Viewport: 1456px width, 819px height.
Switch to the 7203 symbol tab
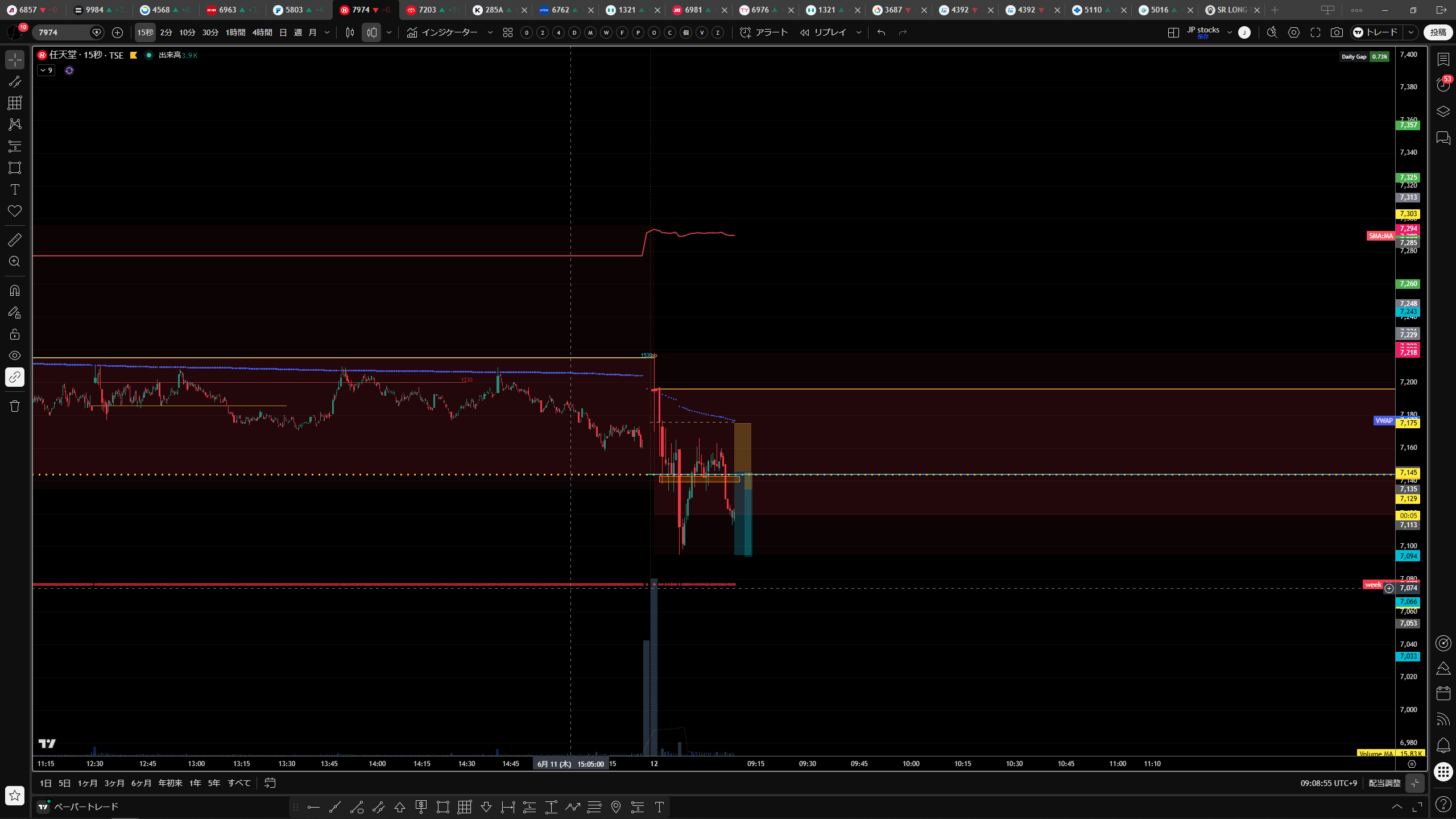[x=427, y=10]
